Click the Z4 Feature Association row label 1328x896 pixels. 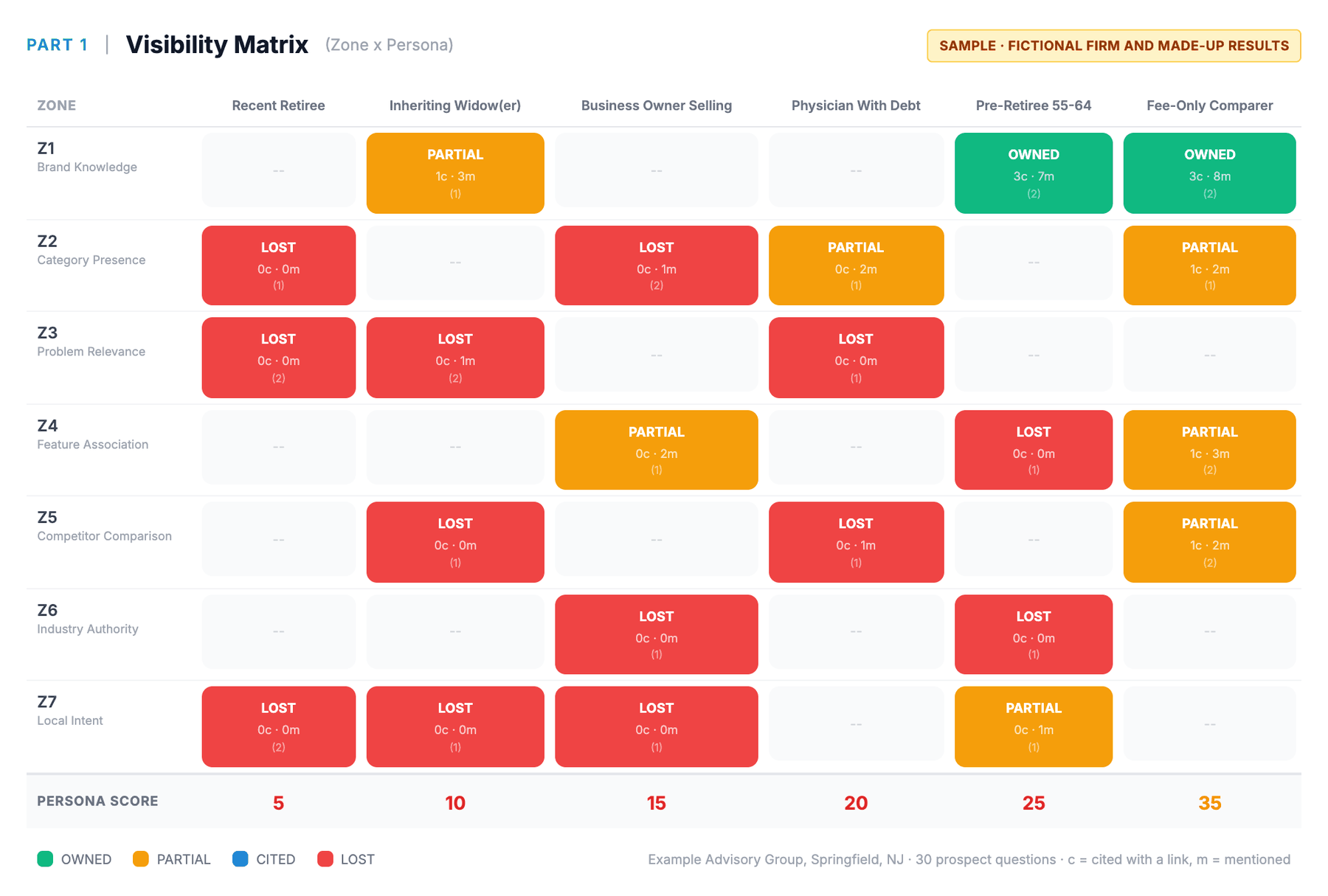tap(93, 434)
